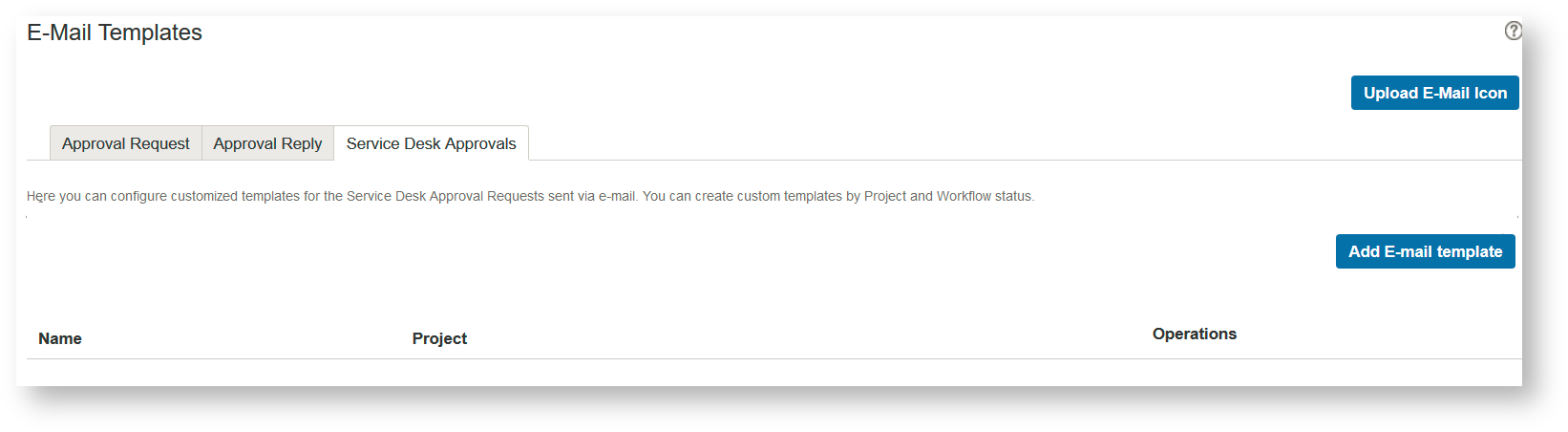1568x432 pixels.
Task: Click the empty template list below the headers
Action: (764, 373)
